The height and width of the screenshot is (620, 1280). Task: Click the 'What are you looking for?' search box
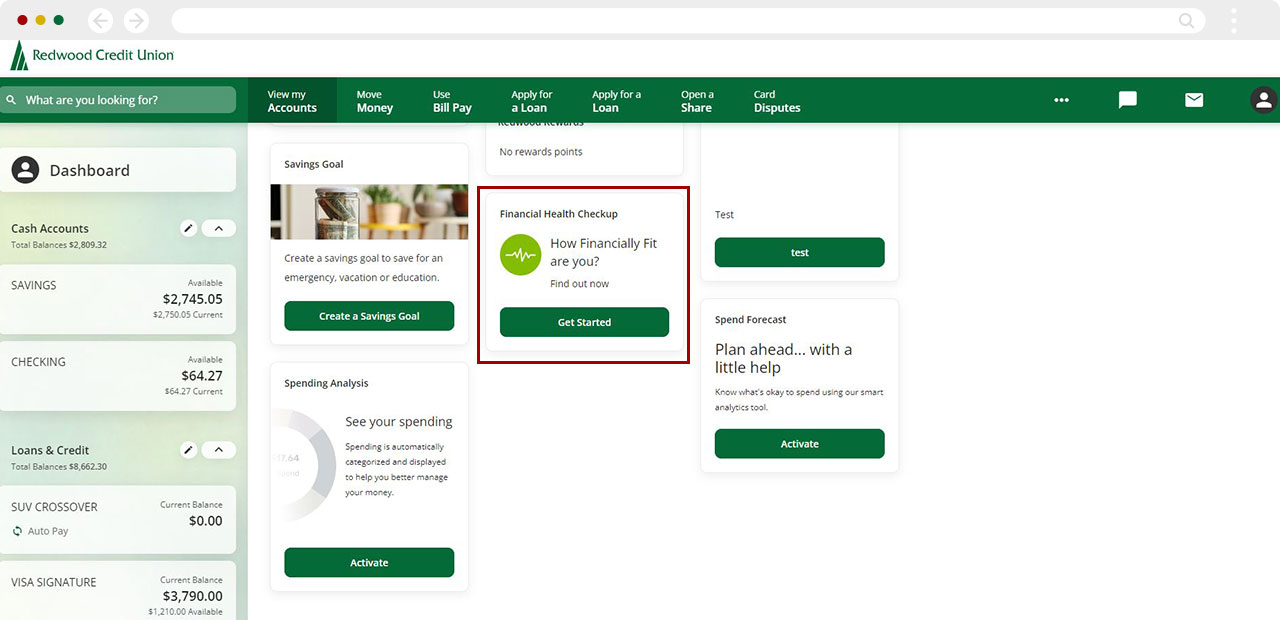point(120,100)
